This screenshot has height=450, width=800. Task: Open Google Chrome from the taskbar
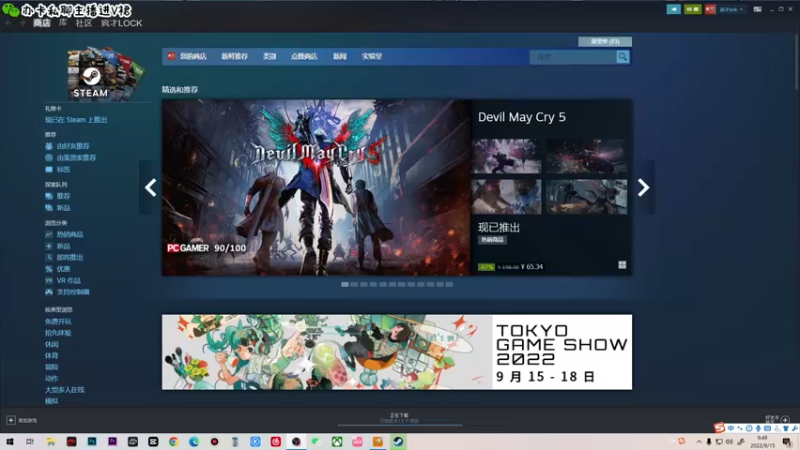coord(173,442)
